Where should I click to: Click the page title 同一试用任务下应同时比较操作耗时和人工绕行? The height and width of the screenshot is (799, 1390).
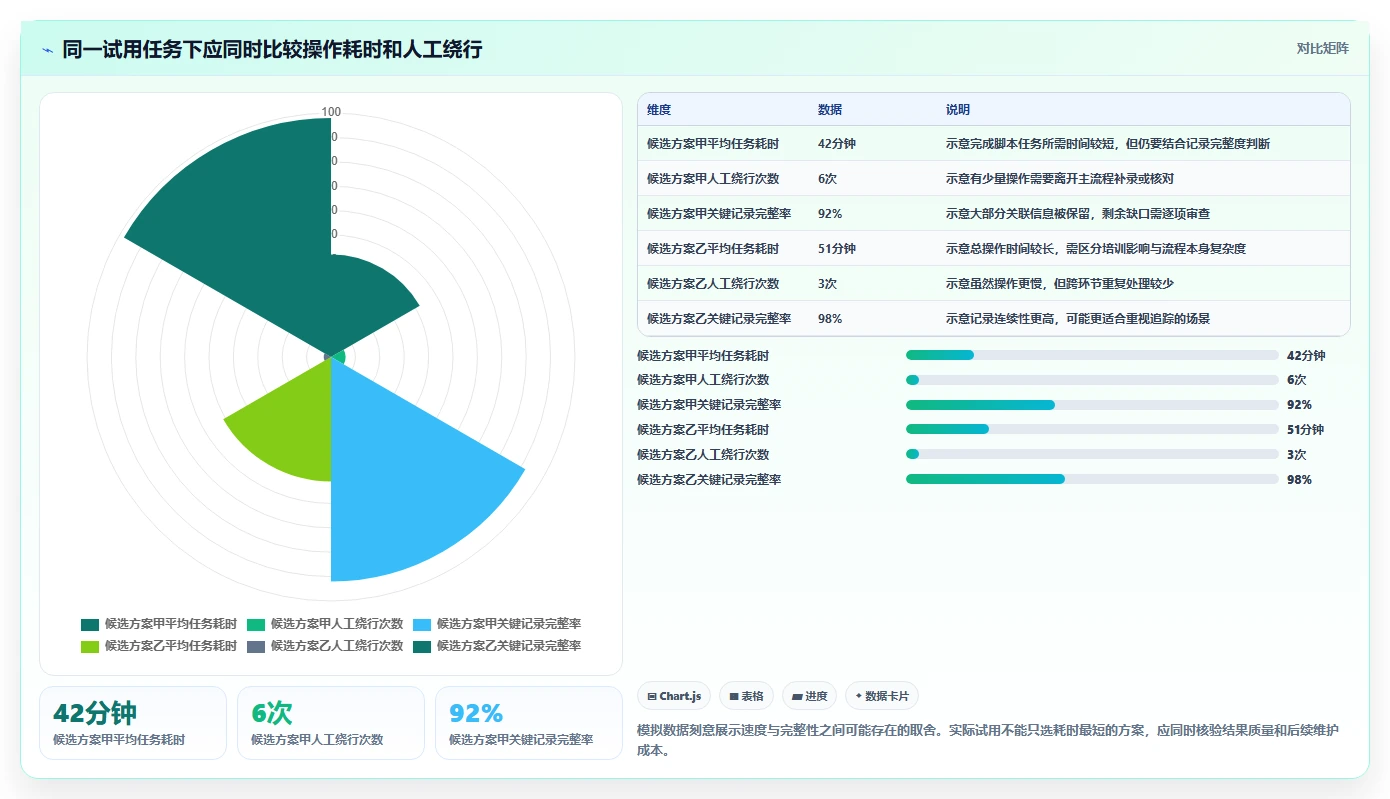click(x=272, y=49)
